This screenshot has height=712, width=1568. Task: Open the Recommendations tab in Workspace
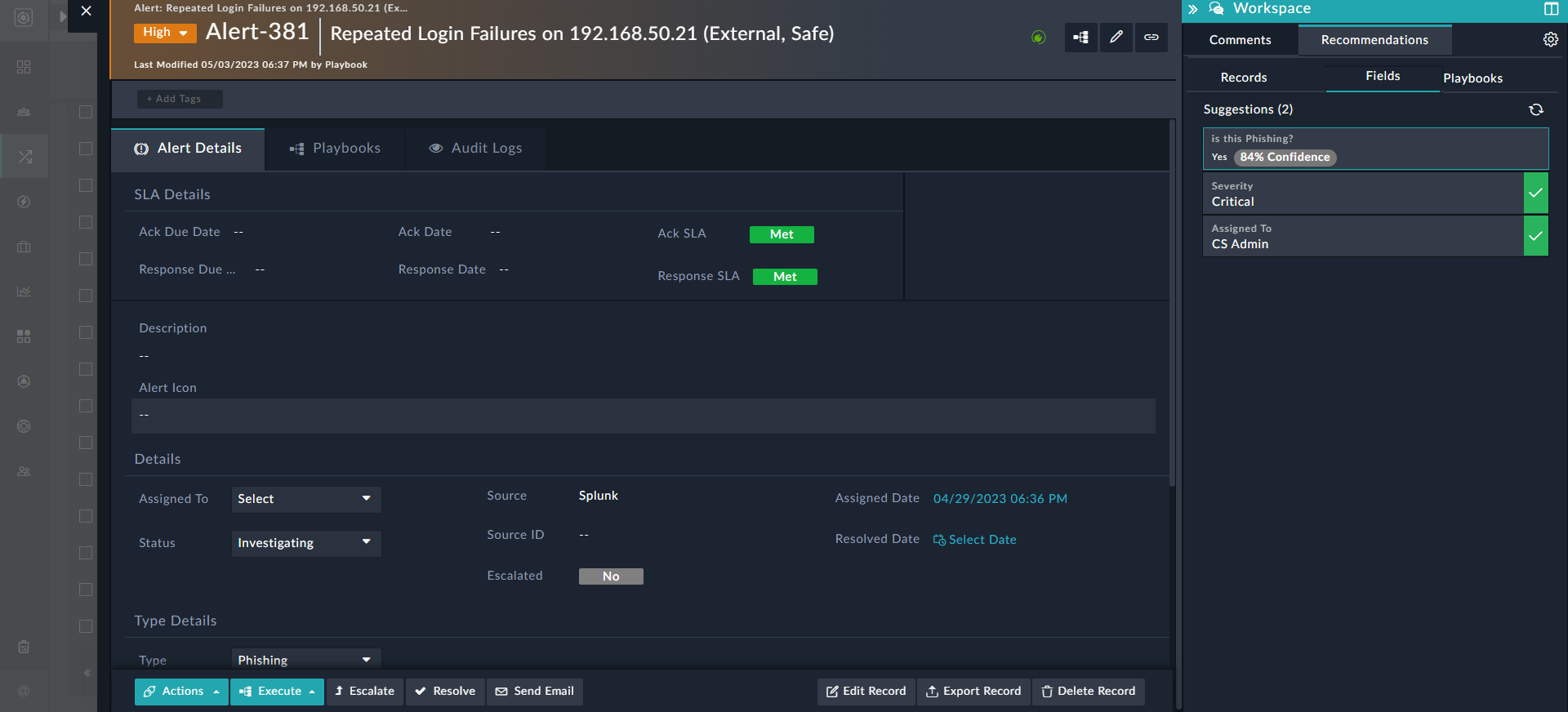click(x=1374, y=40)
